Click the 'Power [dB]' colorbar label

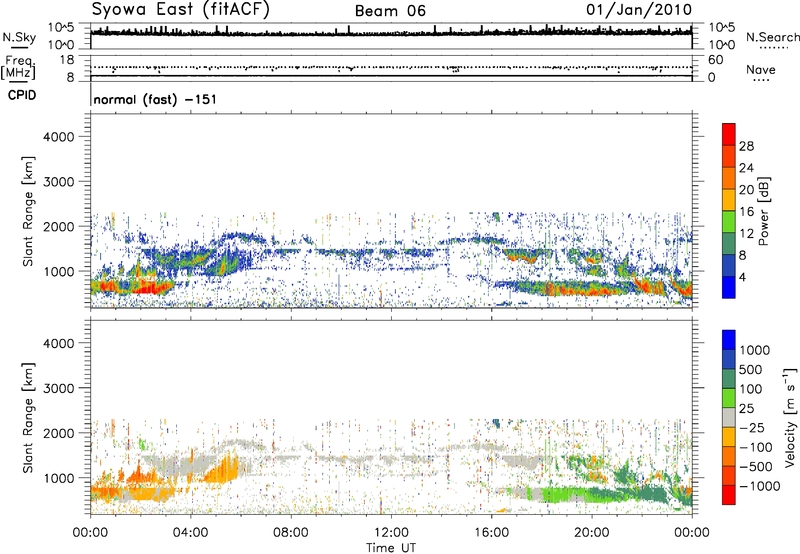click(x=764, y=211)
